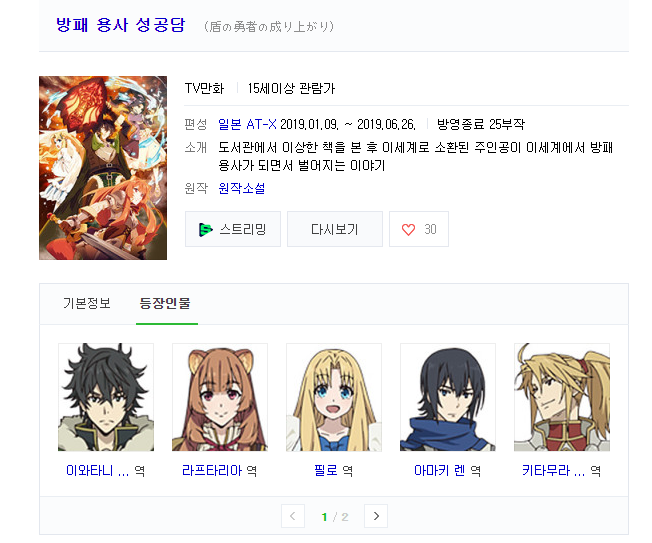The height and width of the screenshot is (543, 652).
Task: Open the 일본 AT-X broadcaster link
Action: 247,124
